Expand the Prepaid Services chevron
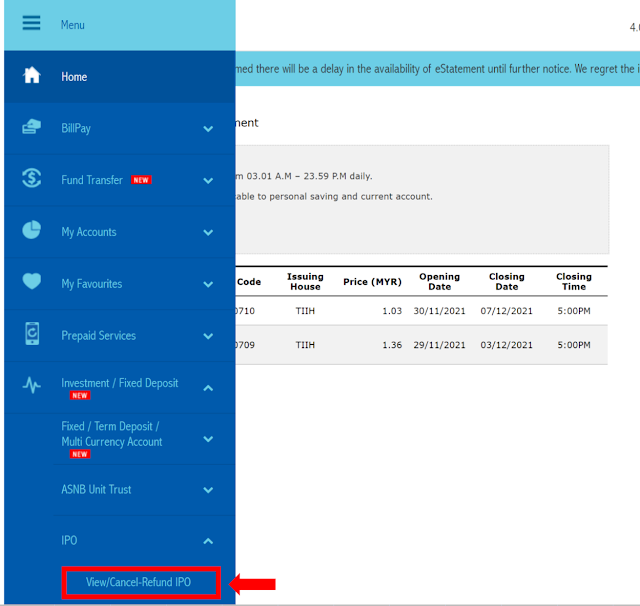Screen dimensions: 640x606 coord(208,336)
